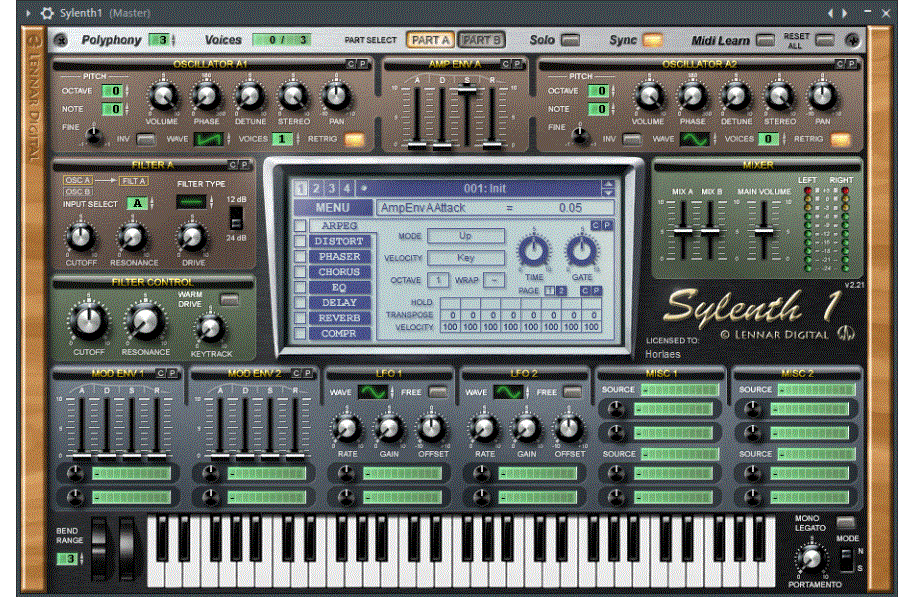Image resolution: width=914 pixels, height=597 pixels.
Task: Click the Oscillator A1 Volume knob
Action: point(163,97)
